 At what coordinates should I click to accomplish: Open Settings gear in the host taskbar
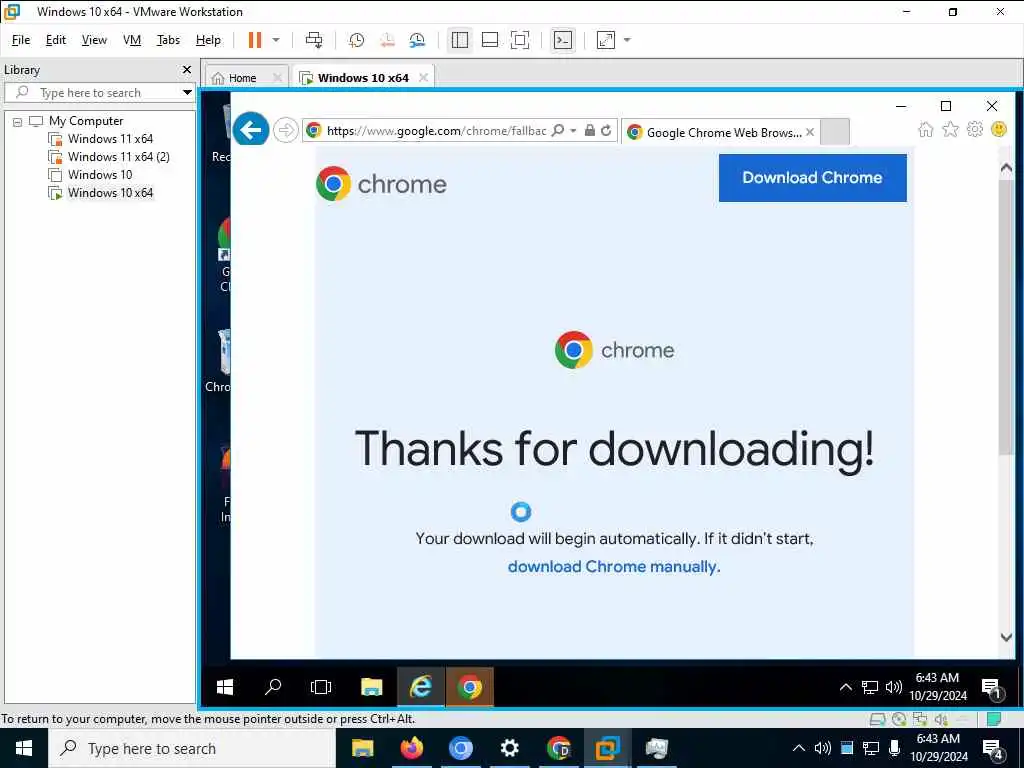pyautogui.click(x=509, y=748)
